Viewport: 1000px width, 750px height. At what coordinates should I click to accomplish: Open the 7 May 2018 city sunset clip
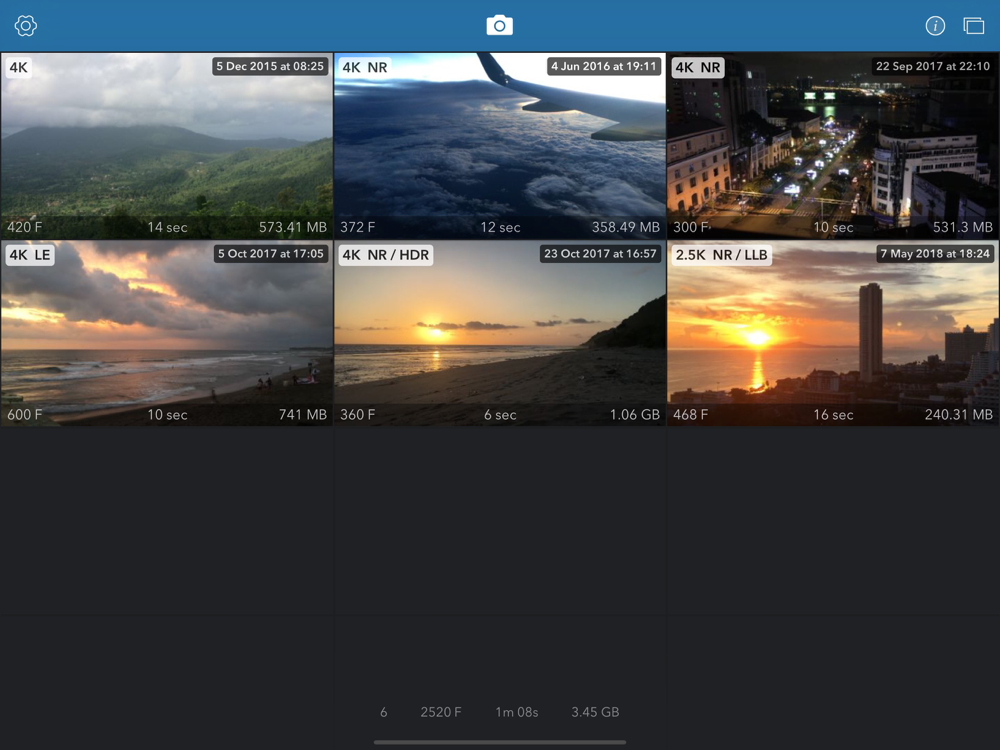tap(833, 334)
